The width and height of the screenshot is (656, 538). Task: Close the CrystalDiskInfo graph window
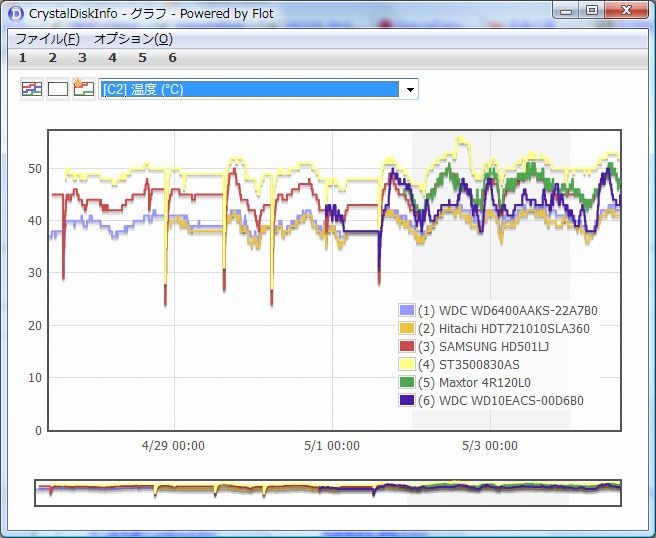pyautogui.click(x=626, y=11)
